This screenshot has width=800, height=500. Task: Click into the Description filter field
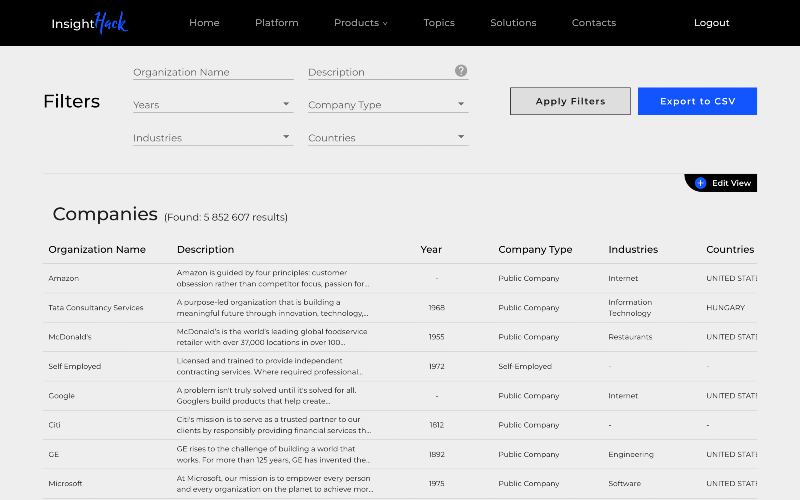[x=380, y=72]
